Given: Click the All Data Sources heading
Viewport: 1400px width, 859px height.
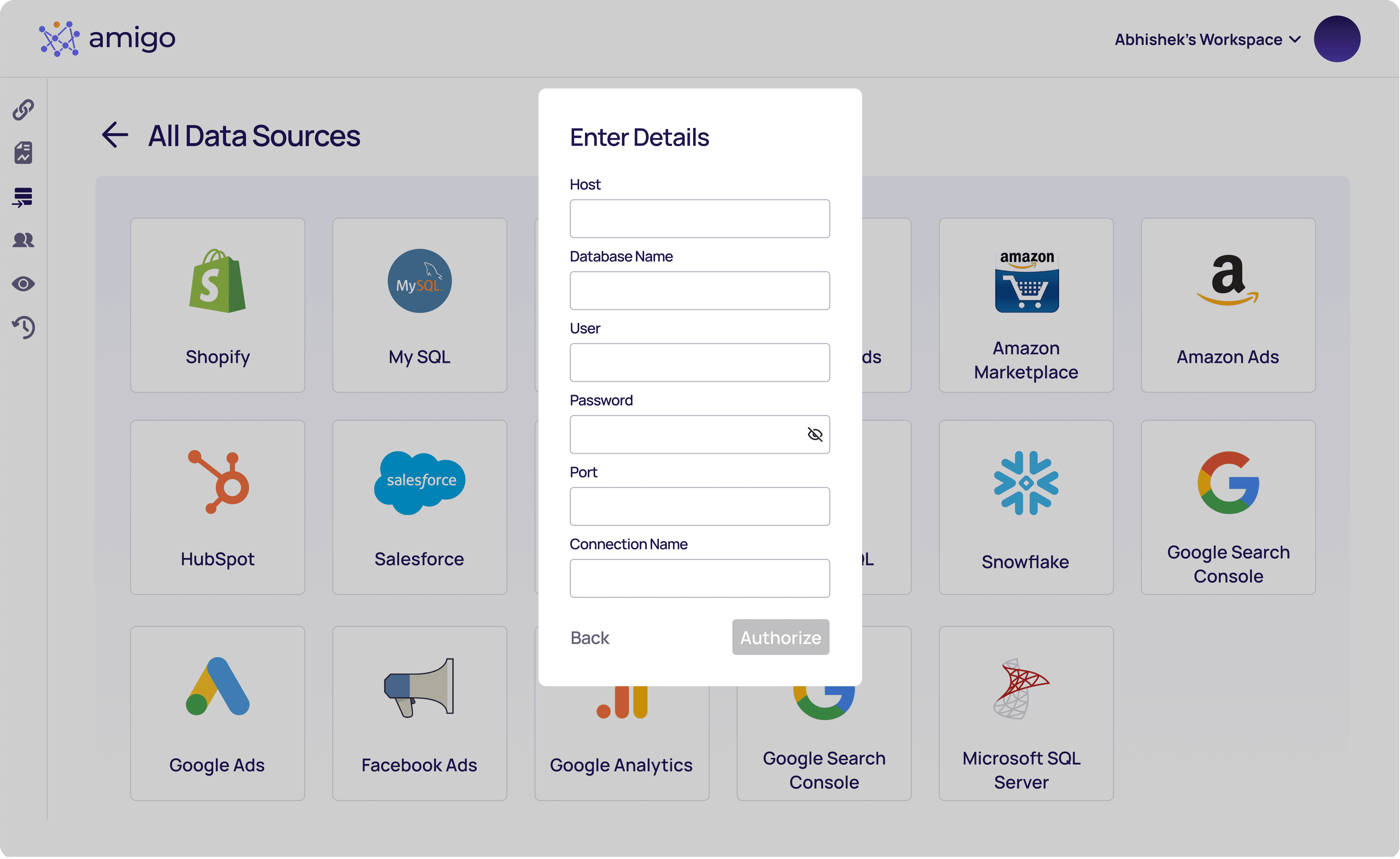Looking at the screenshot, I should click(x=254, y=136).
